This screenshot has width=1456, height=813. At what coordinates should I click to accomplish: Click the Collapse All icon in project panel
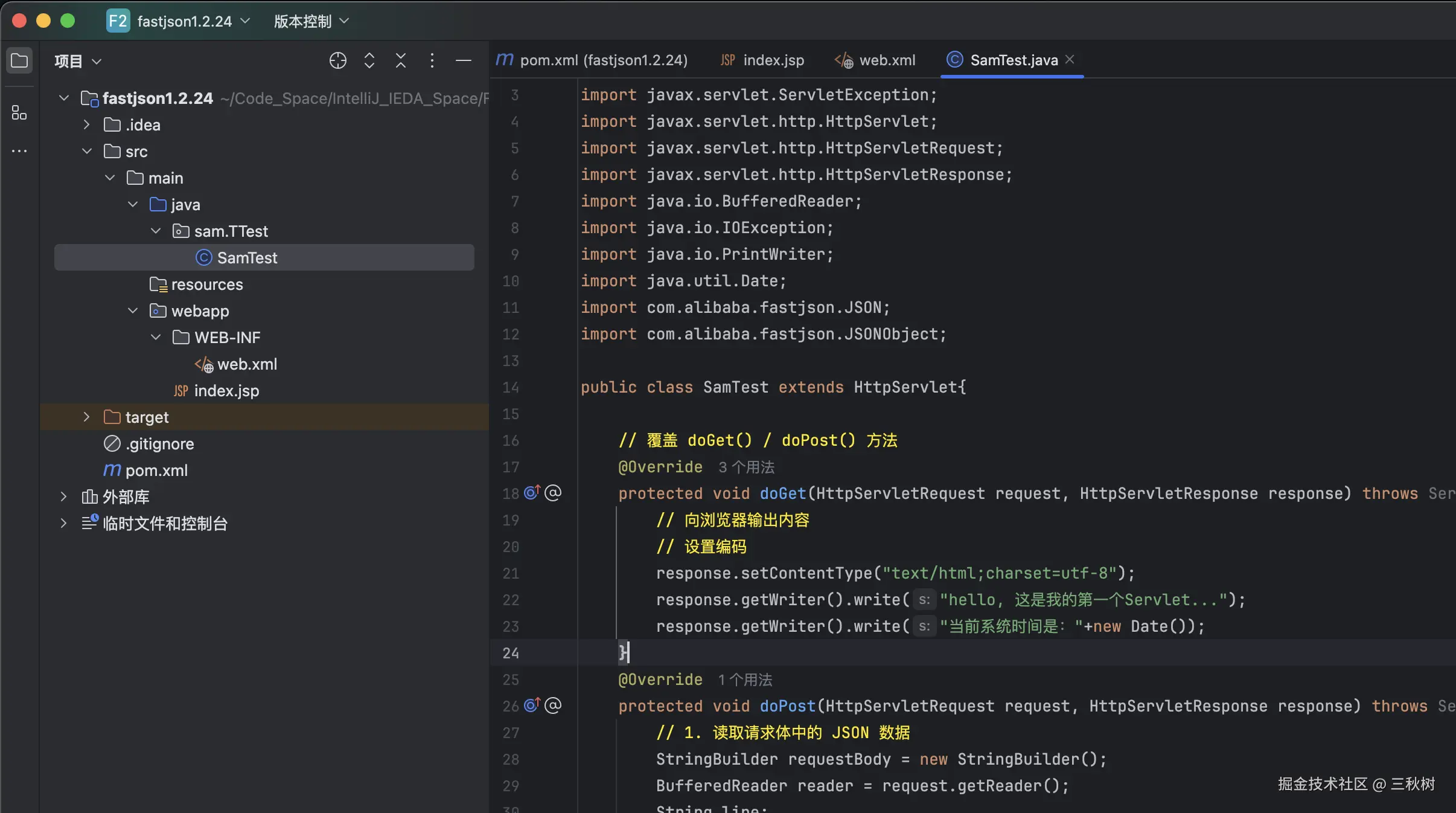pyautogui.click(x=401, y=60)
